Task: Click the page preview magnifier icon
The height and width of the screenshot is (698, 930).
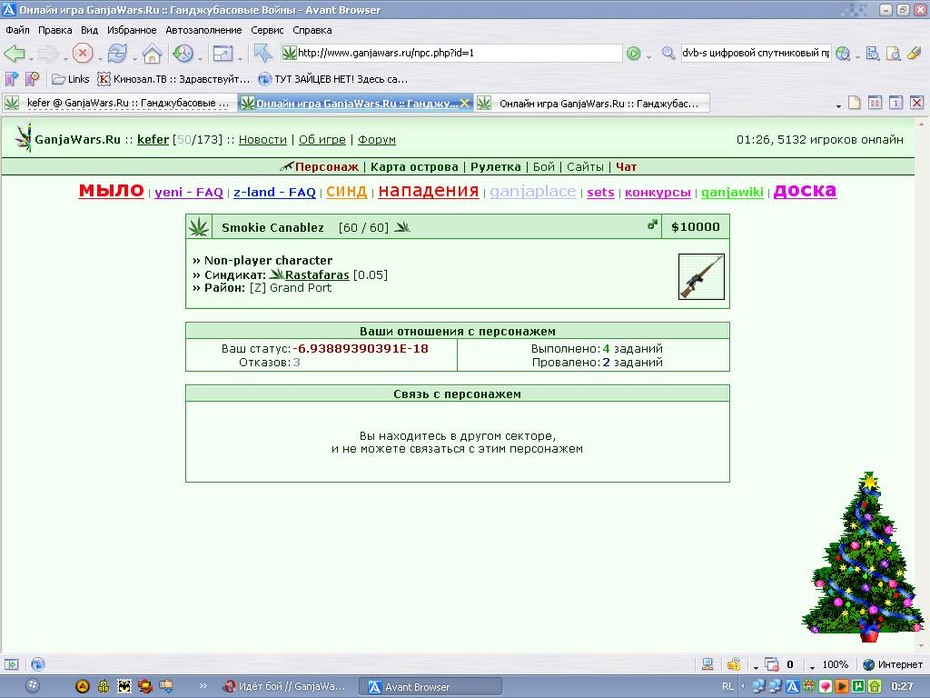Action: (x=893, y=53)
